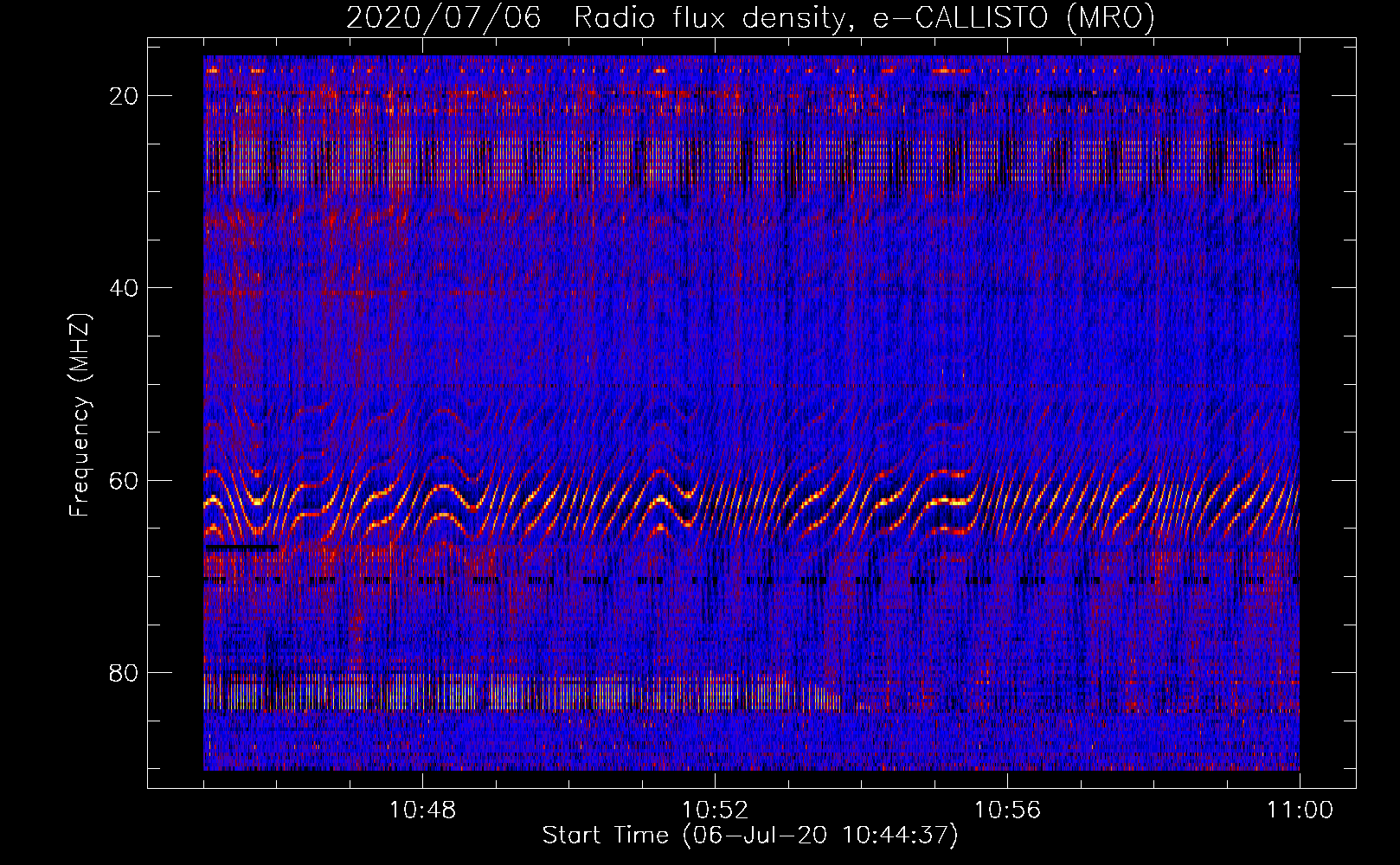Click the 40 MHz frequency tick label
This screenshot has height=865, width=1400.
point(125,288)
